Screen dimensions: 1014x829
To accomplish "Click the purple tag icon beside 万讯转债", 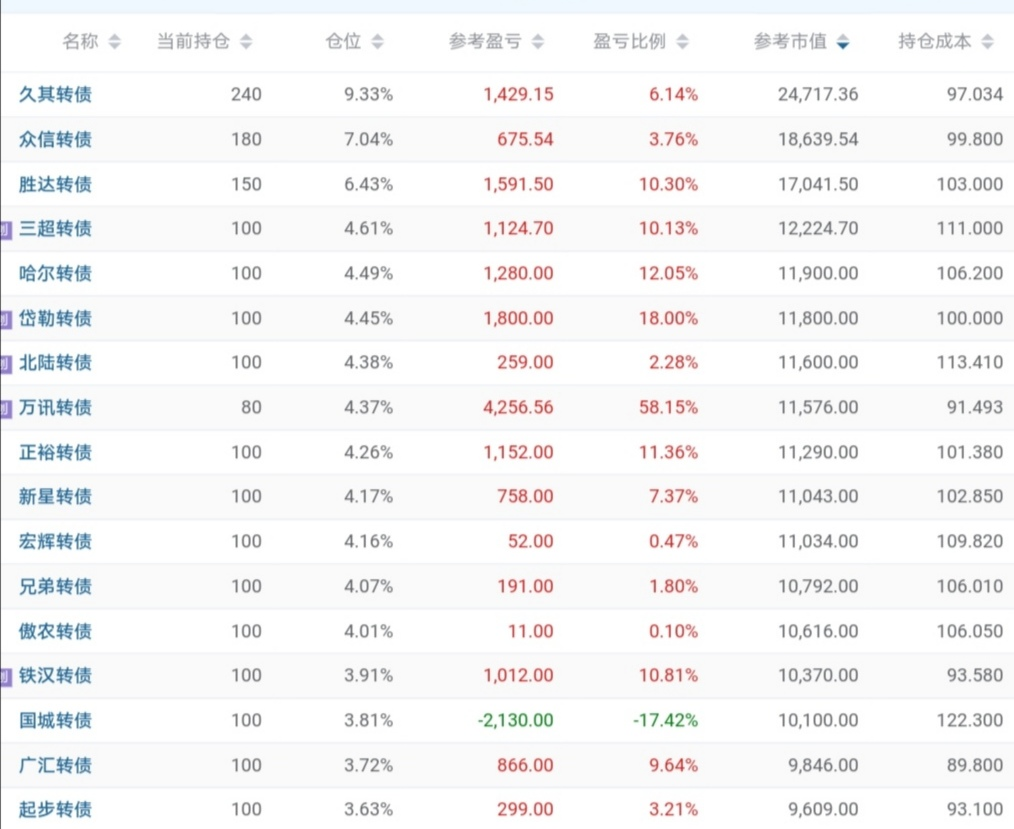I will coord(5,408).
